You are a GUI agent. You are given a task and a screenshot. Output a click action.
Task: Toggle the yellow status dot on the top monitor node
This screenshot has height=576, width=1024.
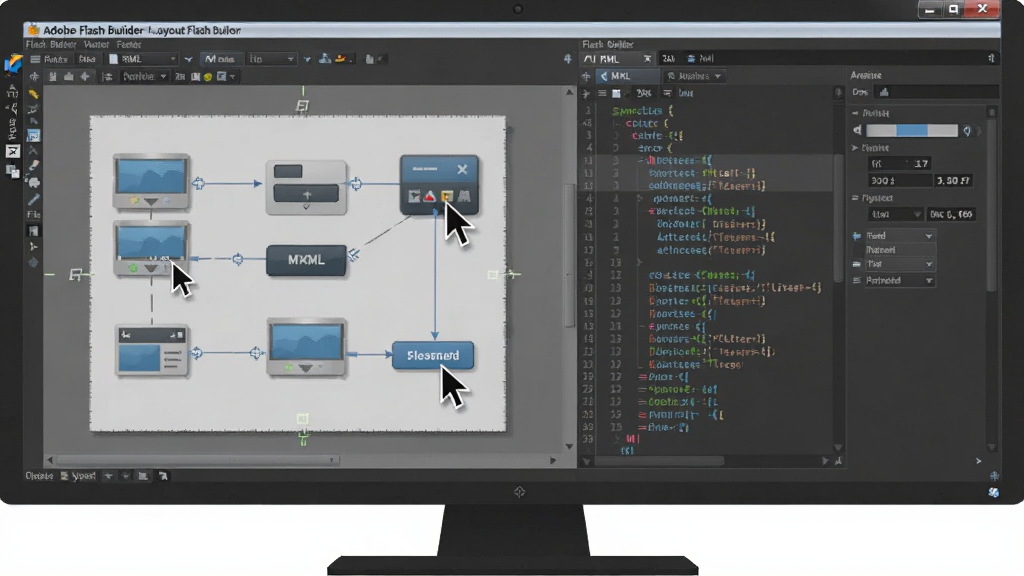tap(134, 200)
